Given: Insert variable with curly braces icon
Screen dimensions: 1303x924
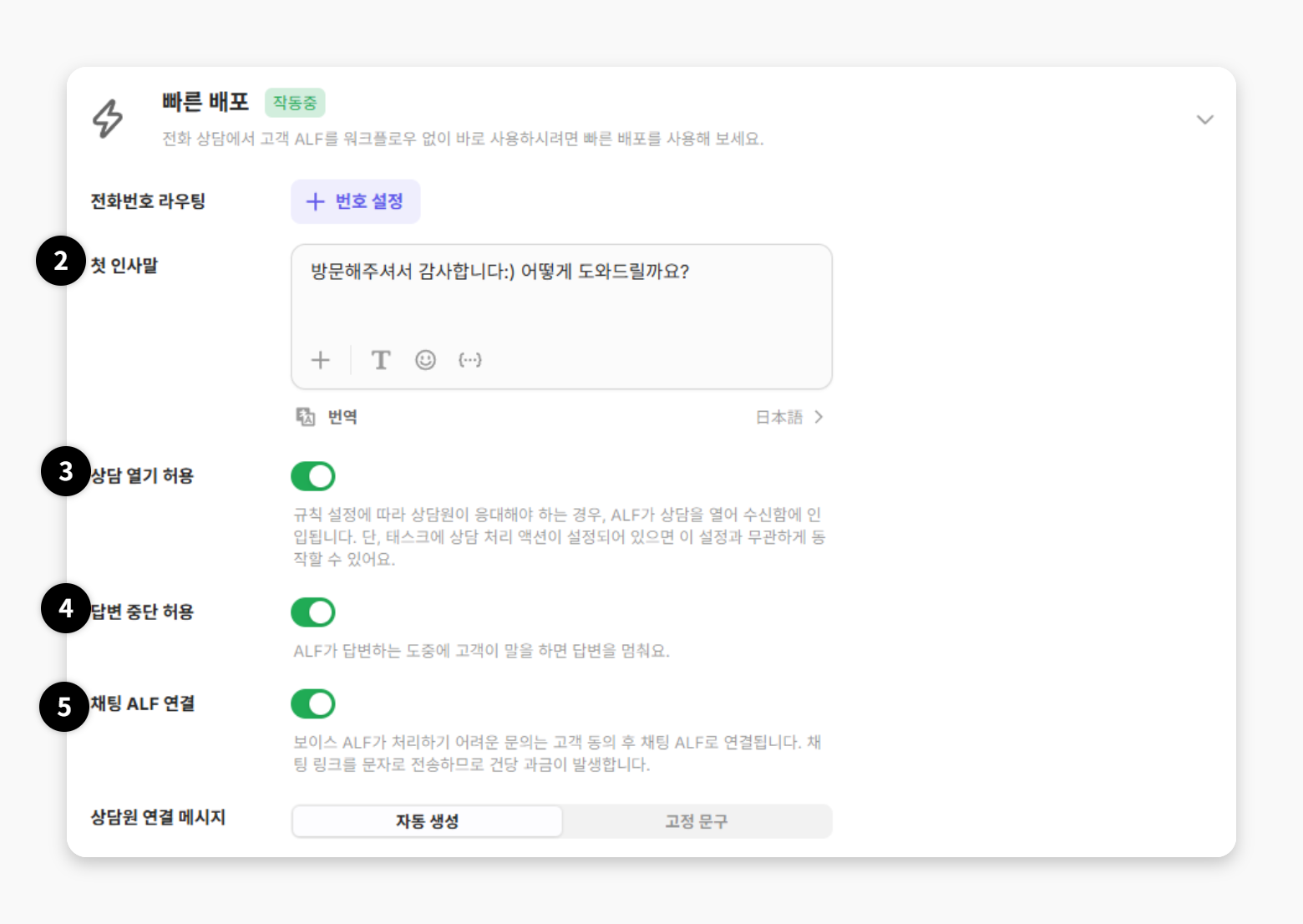Looking at the screenshot, I should coord(470,360).
